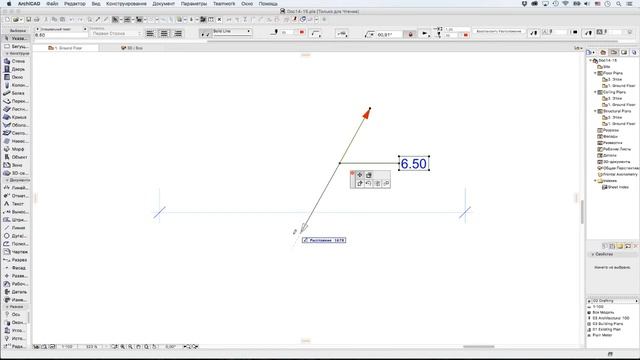640x360 pixels.
Task: Select the Крыша (Roof) tool
Action: point(15,117)
